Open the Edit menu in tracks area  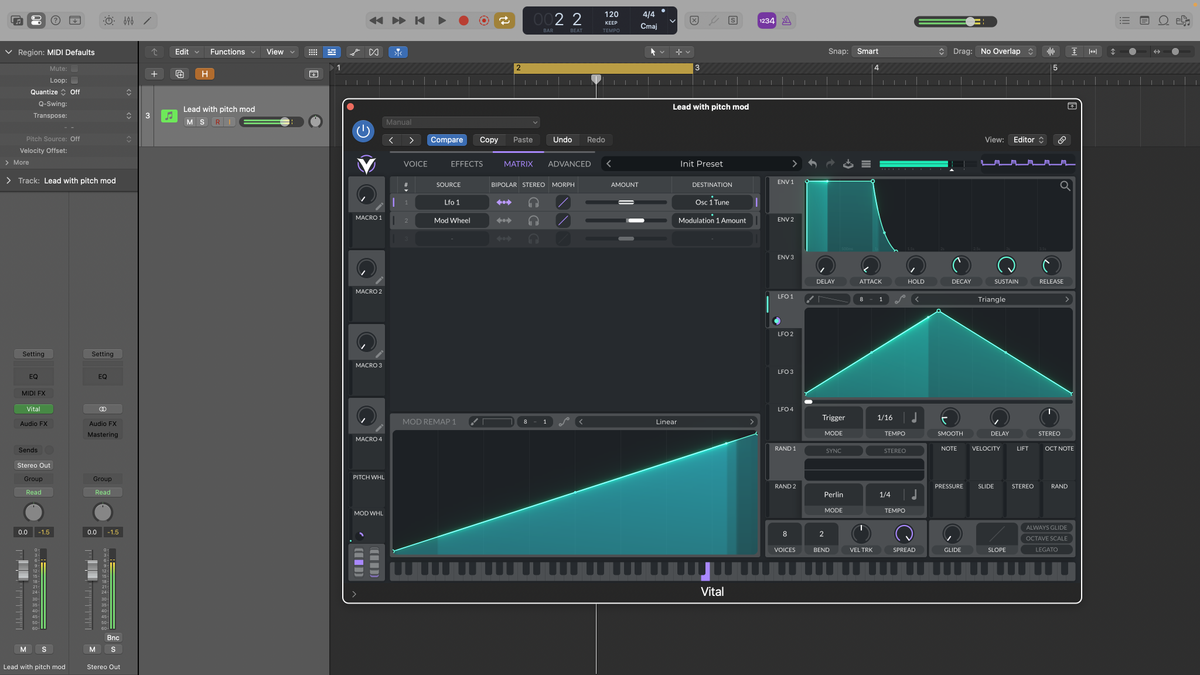pos(186,52)
